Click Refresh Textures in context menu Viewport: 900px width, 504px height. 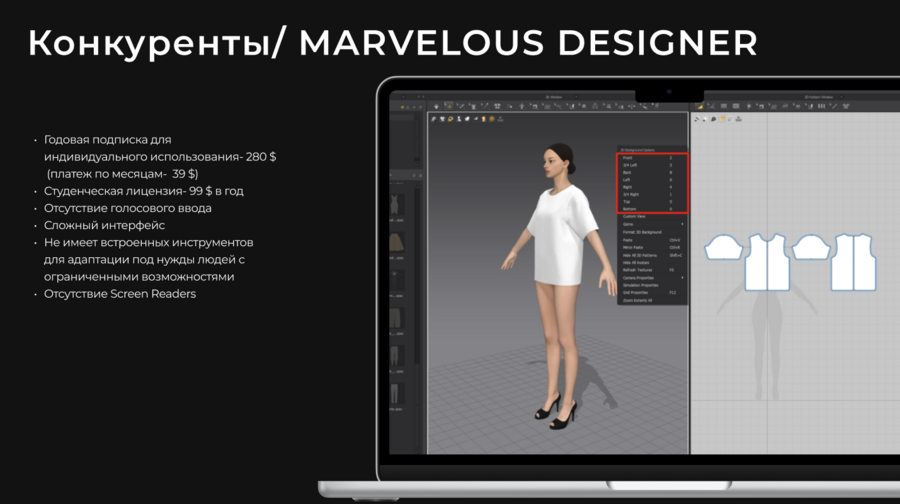point(652,270)
